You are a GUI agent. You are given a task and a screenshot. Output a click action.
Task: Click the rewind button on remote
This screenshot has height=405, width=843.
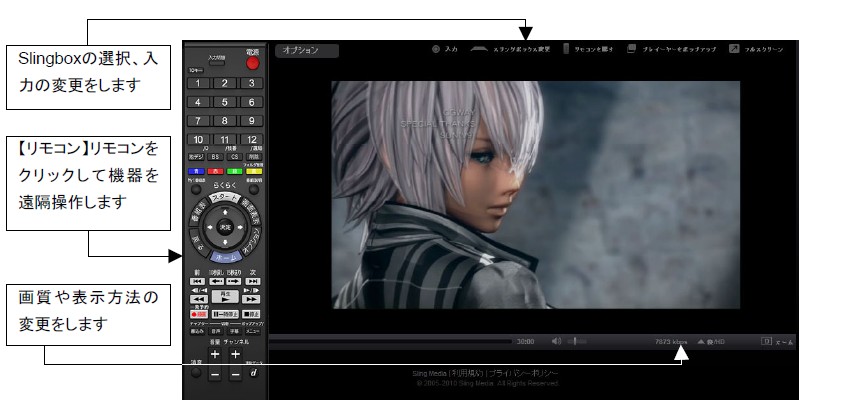pyautogui.click(x=198, y=299)
